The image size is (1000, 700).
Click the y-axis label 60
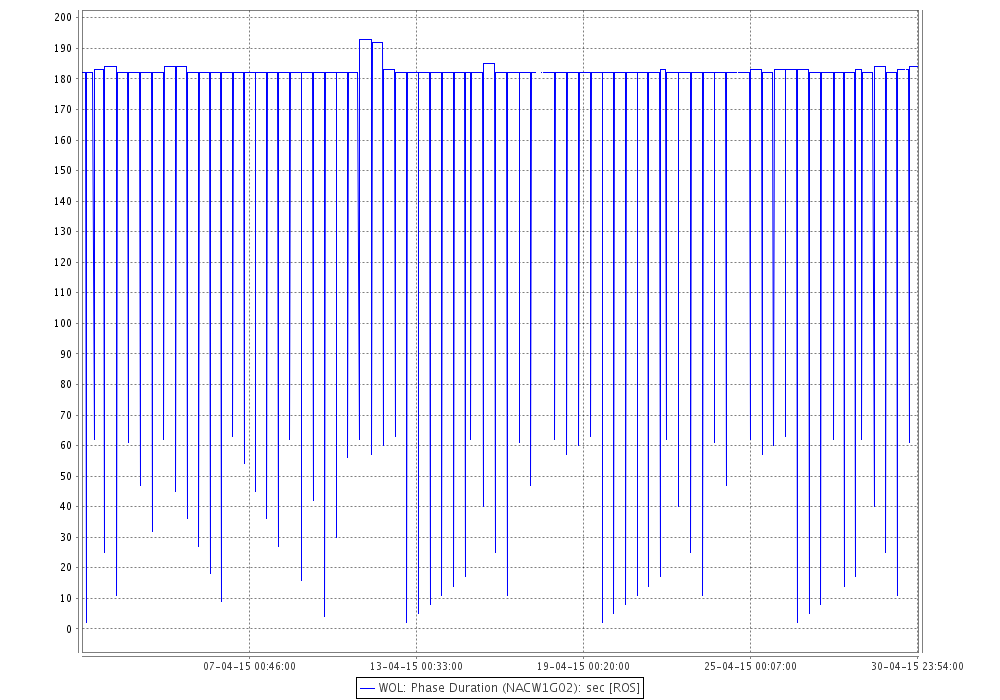click(x=66, y=446)
